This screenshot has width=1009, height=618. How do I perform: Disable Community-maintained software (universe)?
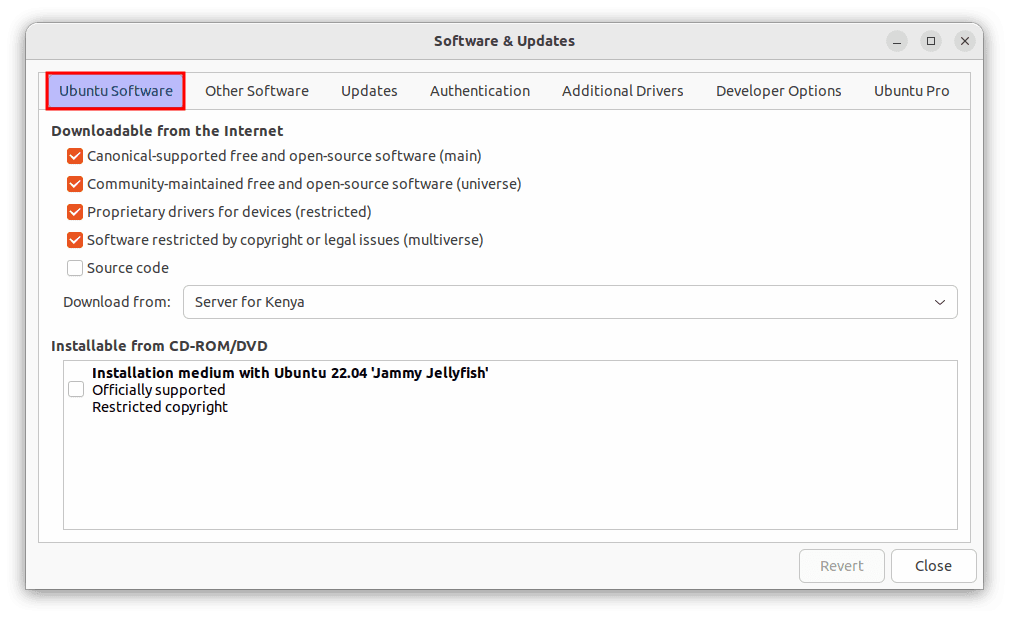[x=75, y=184]
